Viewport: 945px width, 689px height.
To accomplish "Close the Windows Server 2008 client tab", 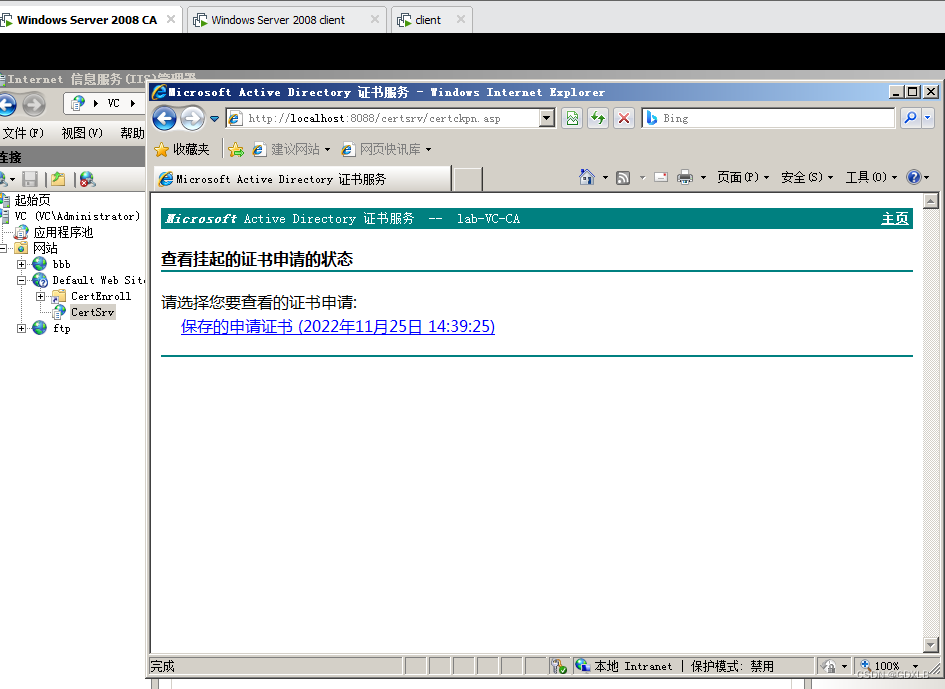I will [374, 19].
